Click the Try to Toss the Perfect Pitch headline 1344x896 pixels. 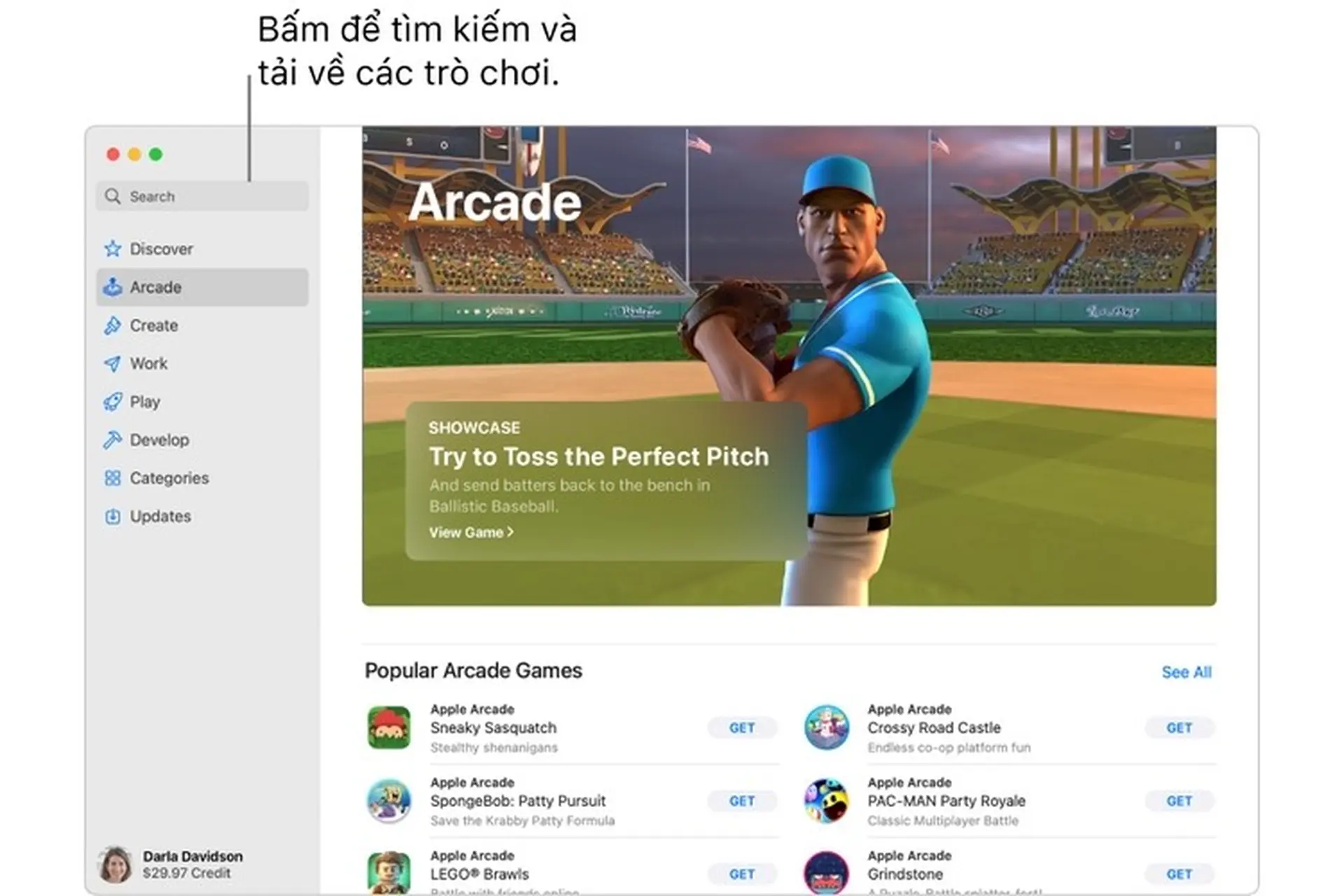point(598,456)
